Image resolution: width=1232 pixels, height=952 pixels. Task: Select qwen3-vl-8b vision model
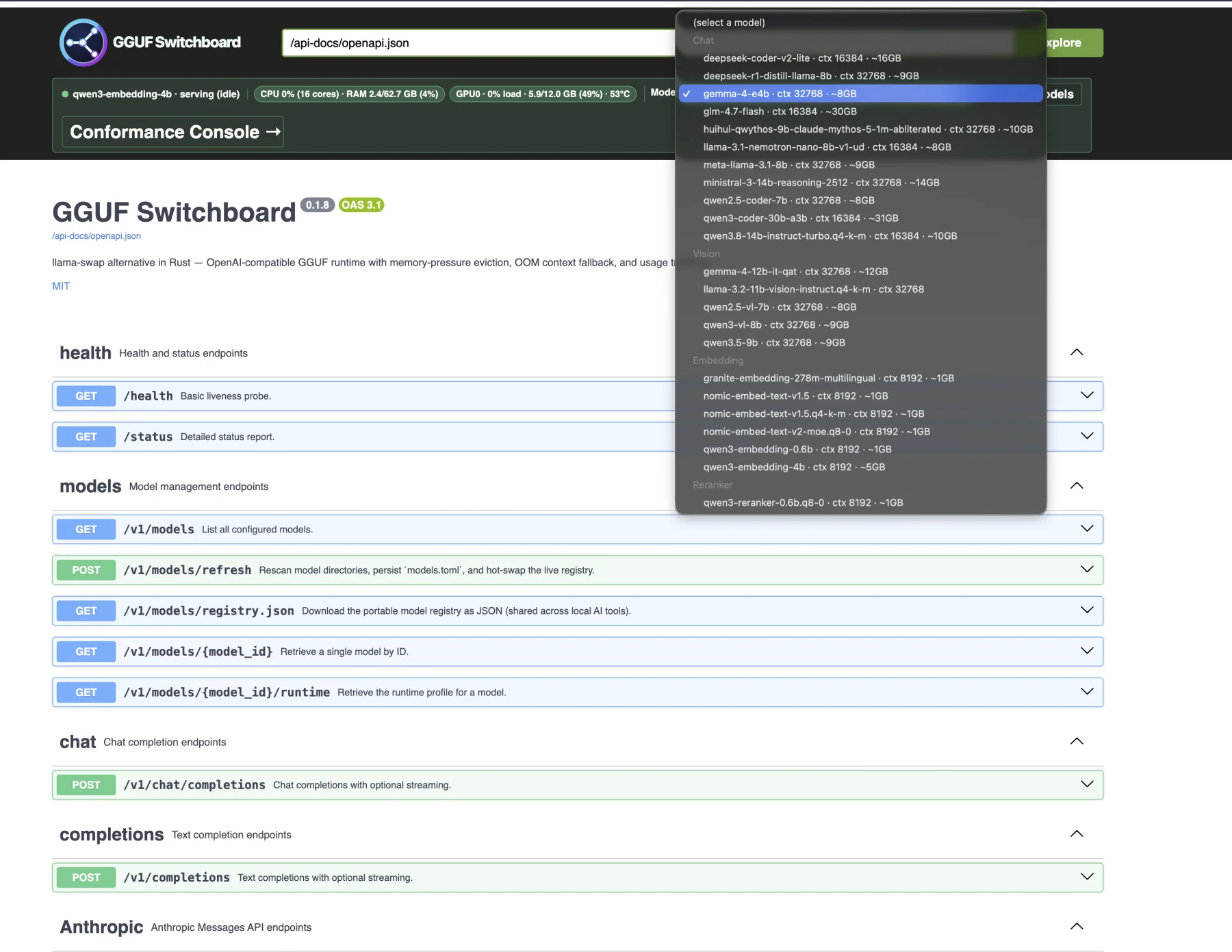pyautogui.click(x=860, y=325)
